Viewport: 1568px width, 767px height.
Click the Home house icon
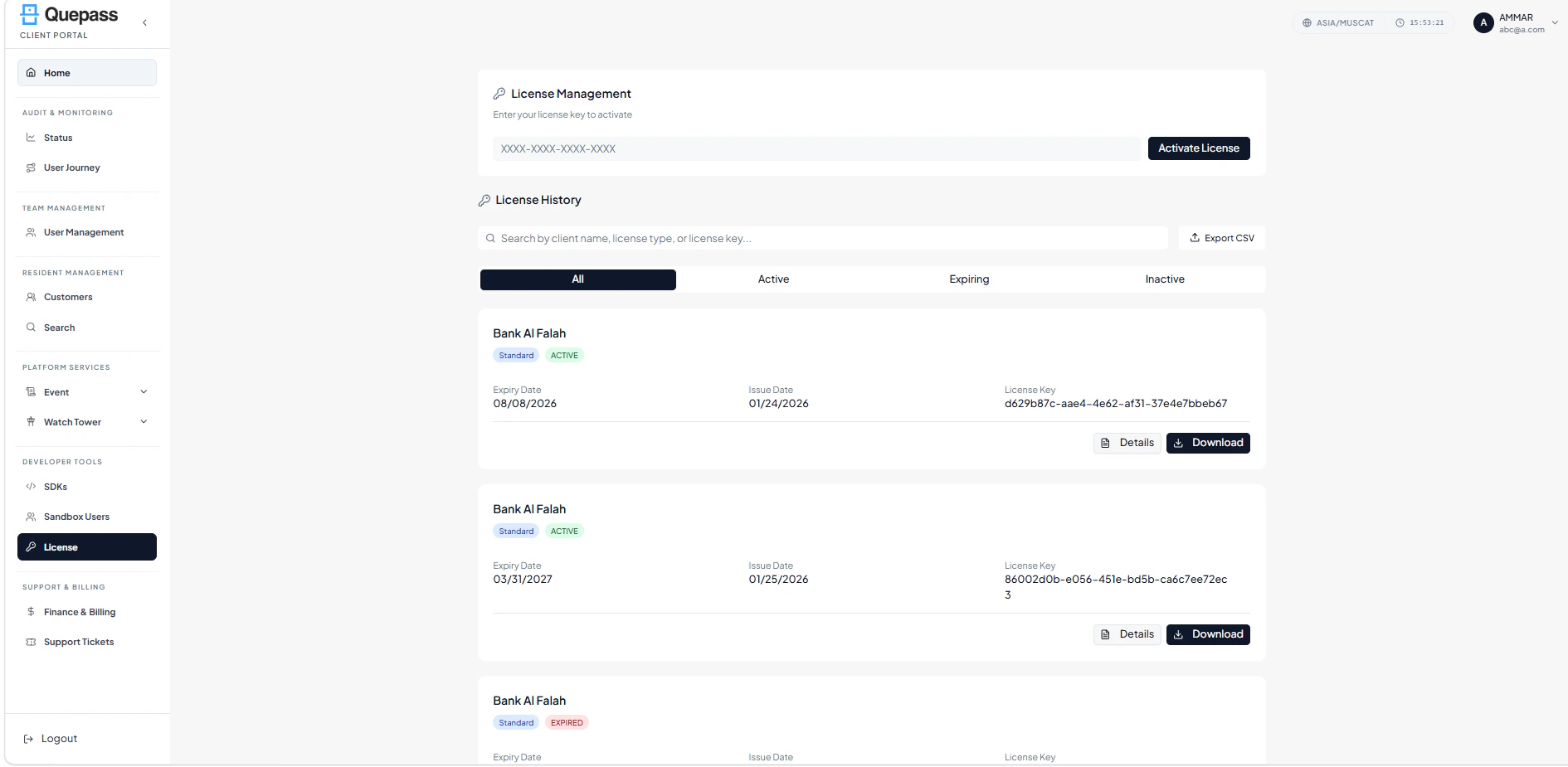31,73
